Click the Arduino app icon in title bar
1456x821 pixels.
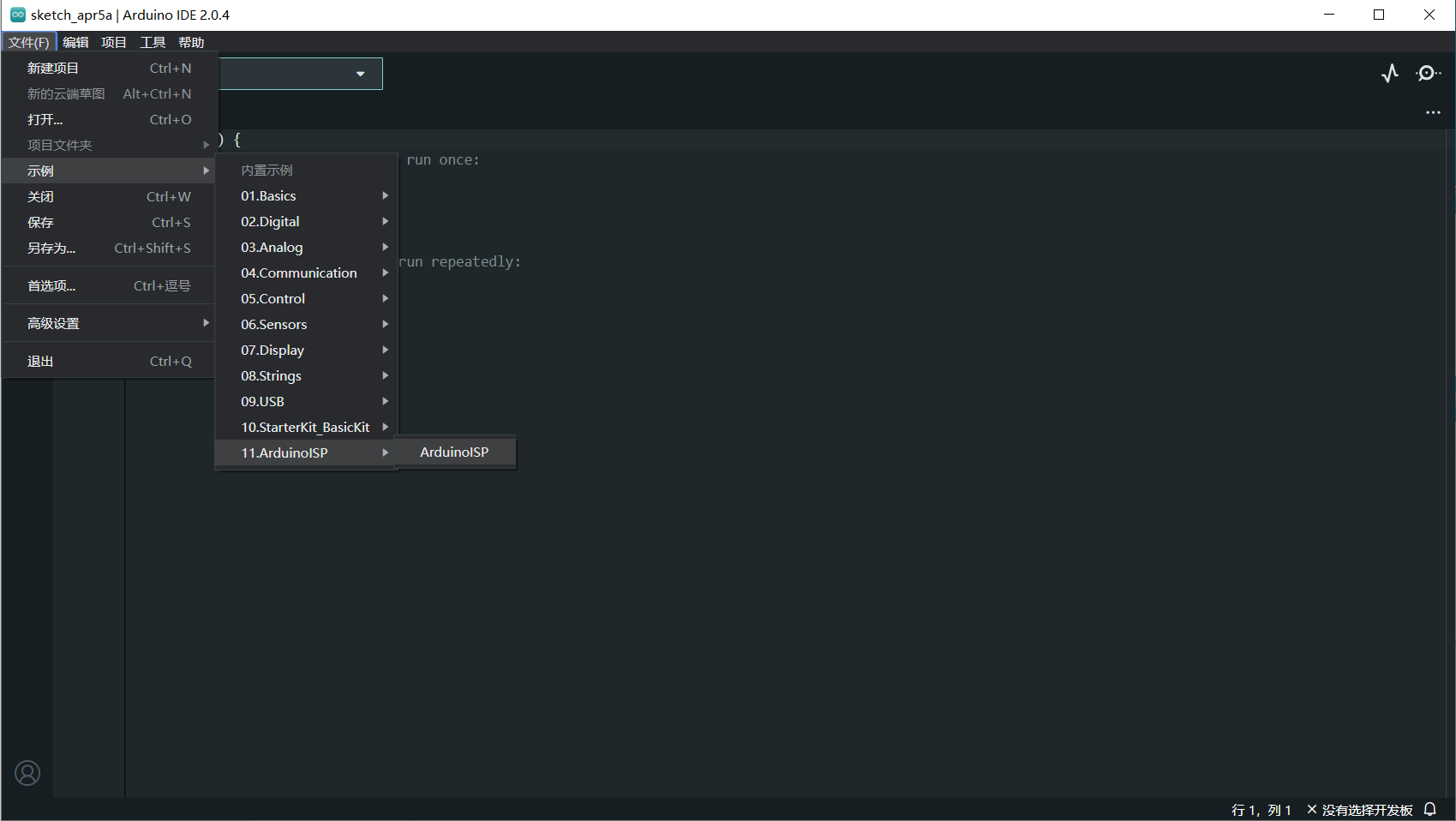[x=17, y=15]
